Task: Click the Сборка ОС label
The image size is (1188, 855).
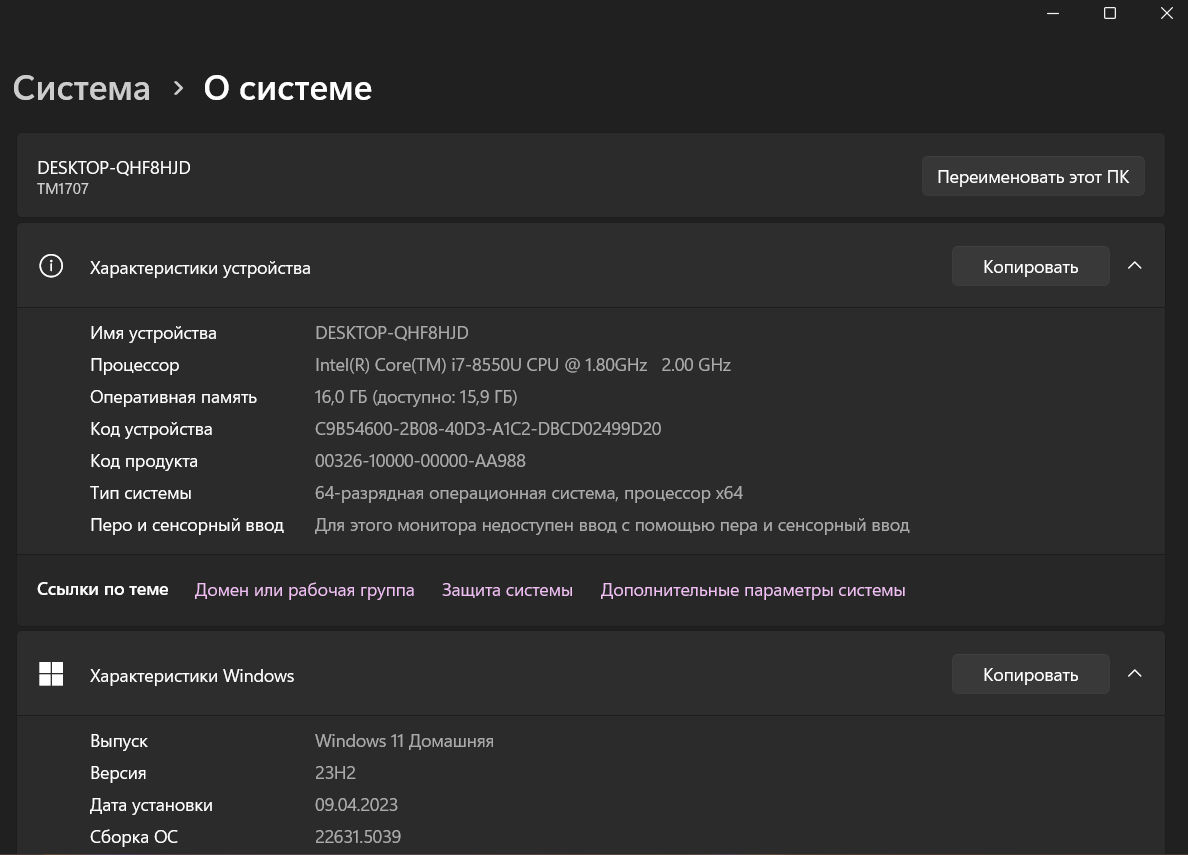Action: point(134,837)
